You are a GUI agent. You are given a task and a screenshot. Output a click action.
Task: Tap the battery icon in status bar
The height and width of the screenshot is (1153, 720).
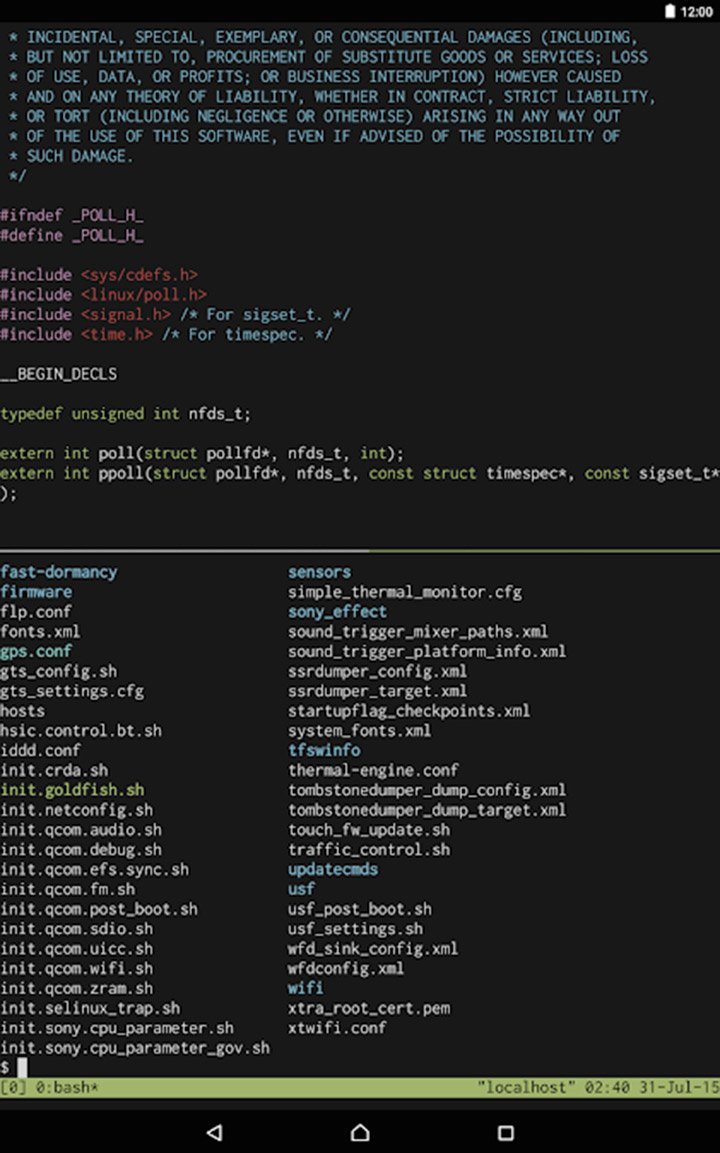click(670, 9)
